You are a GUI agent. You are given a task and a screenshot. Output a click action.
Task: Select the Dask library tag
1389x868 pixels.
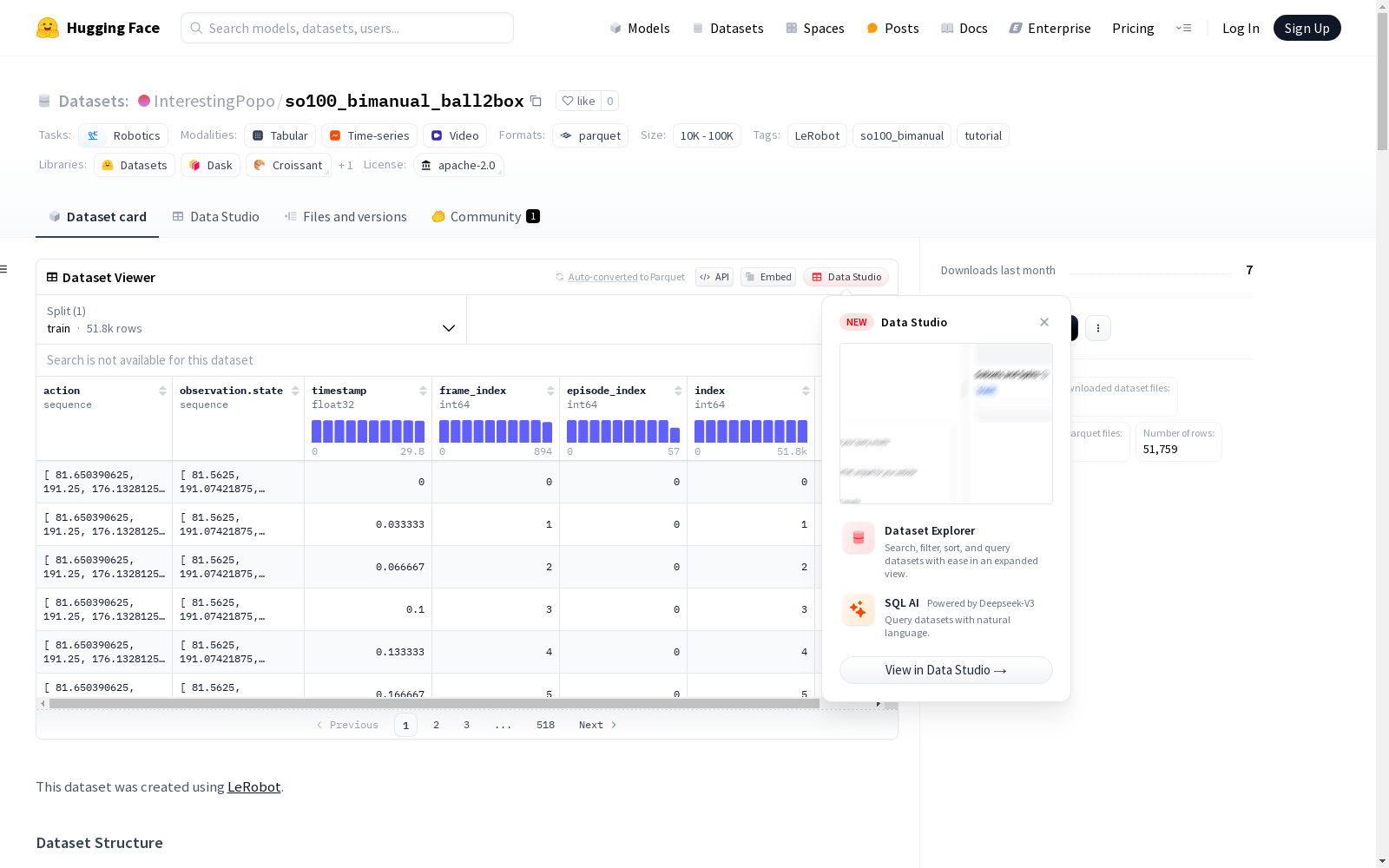(x=210, y=165)
